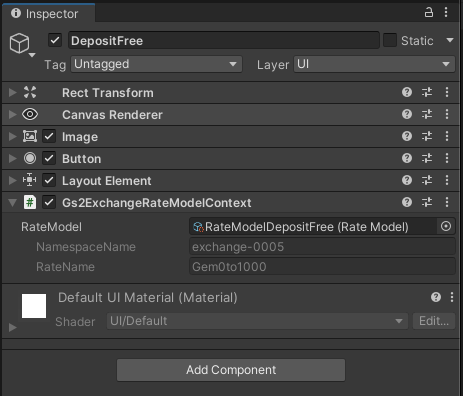
Task: Expand the Button component
Action: click(x=12, y=158)
